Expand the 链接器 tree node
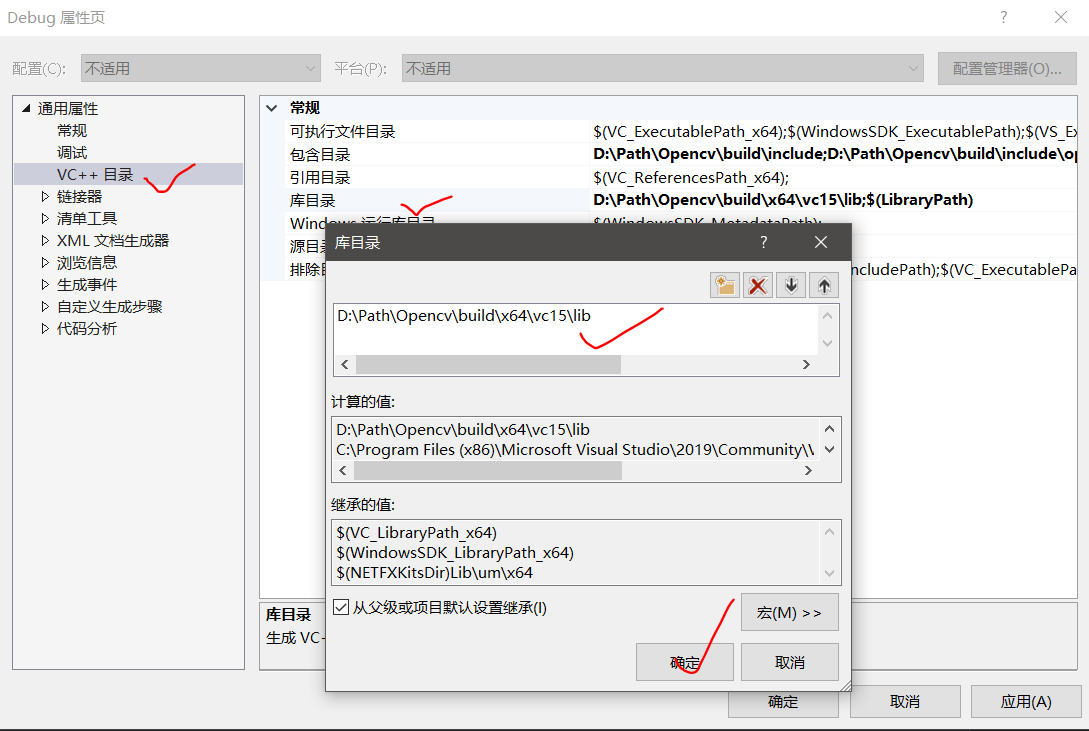 point(45,196)
